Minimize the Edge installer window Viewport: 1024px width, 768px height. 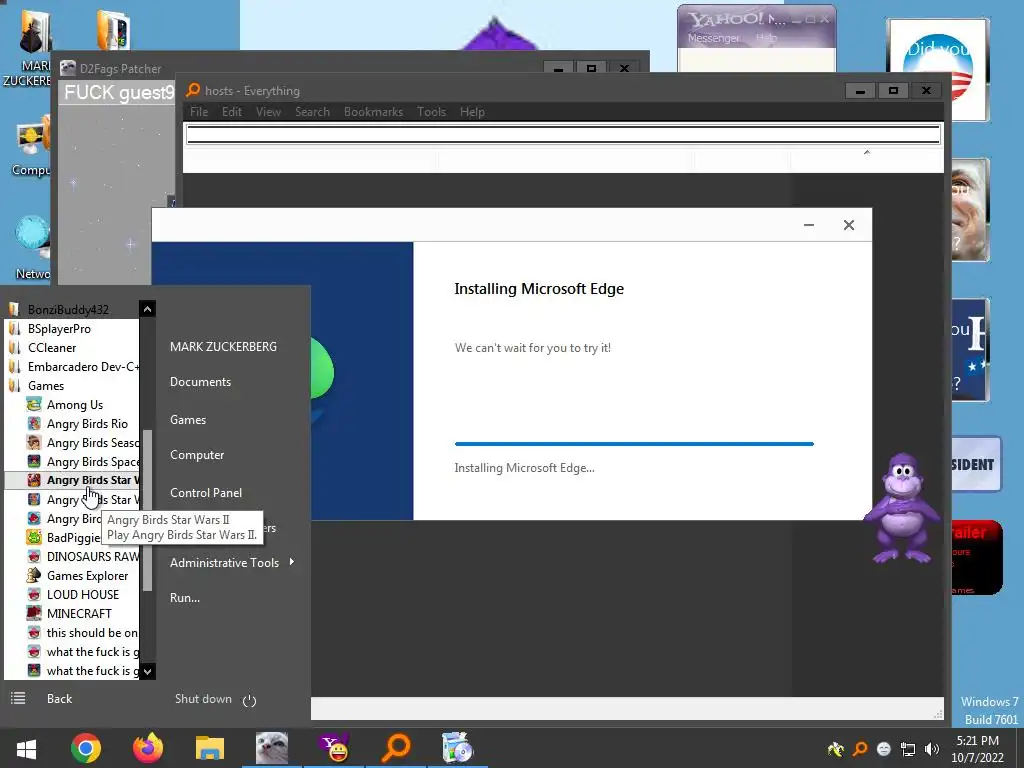[x=808, y=225]
